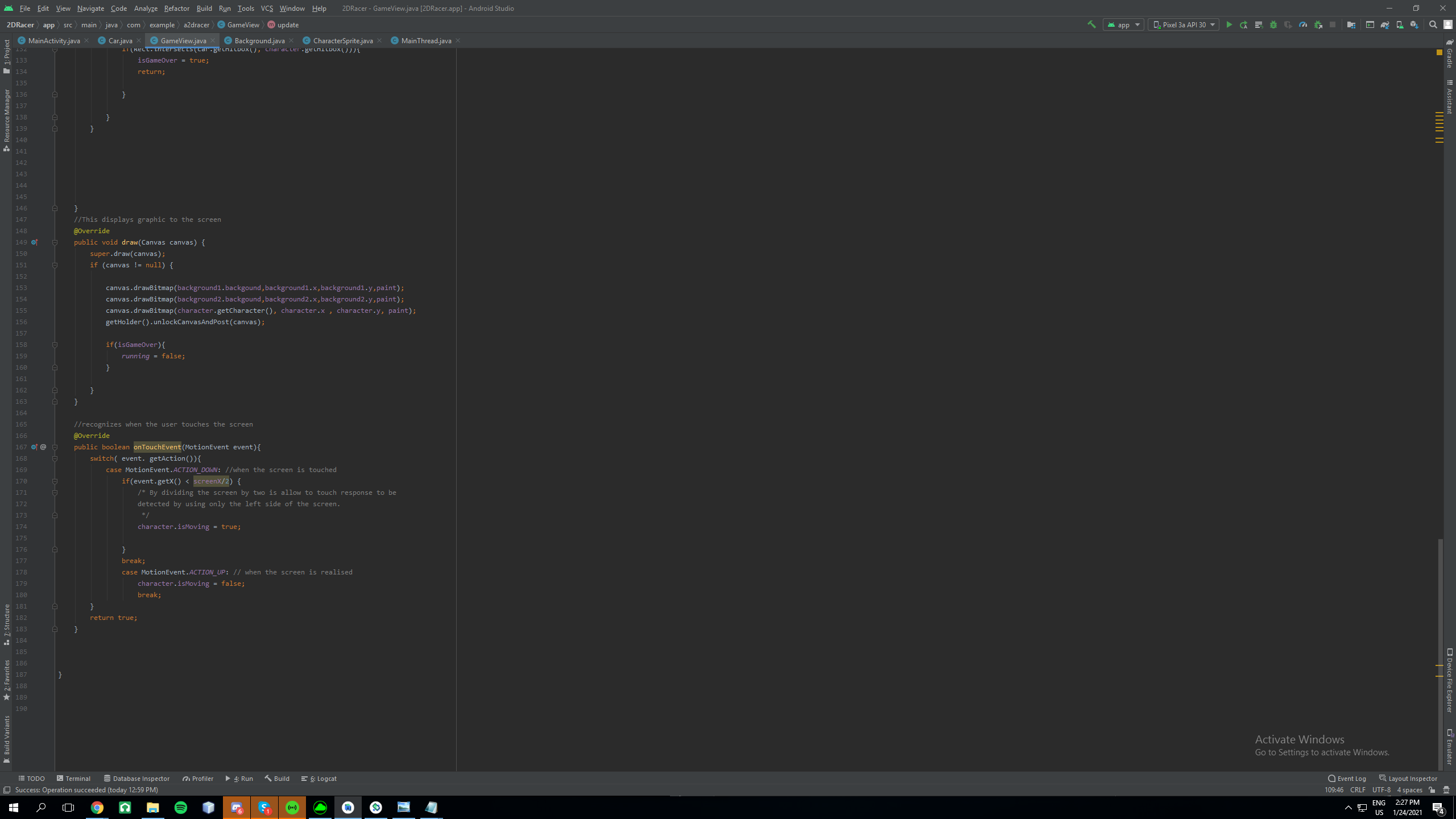Run the app with green play button
Image resolution: width=1456 pixels, height=819 pixels.
click(1229, 24)
